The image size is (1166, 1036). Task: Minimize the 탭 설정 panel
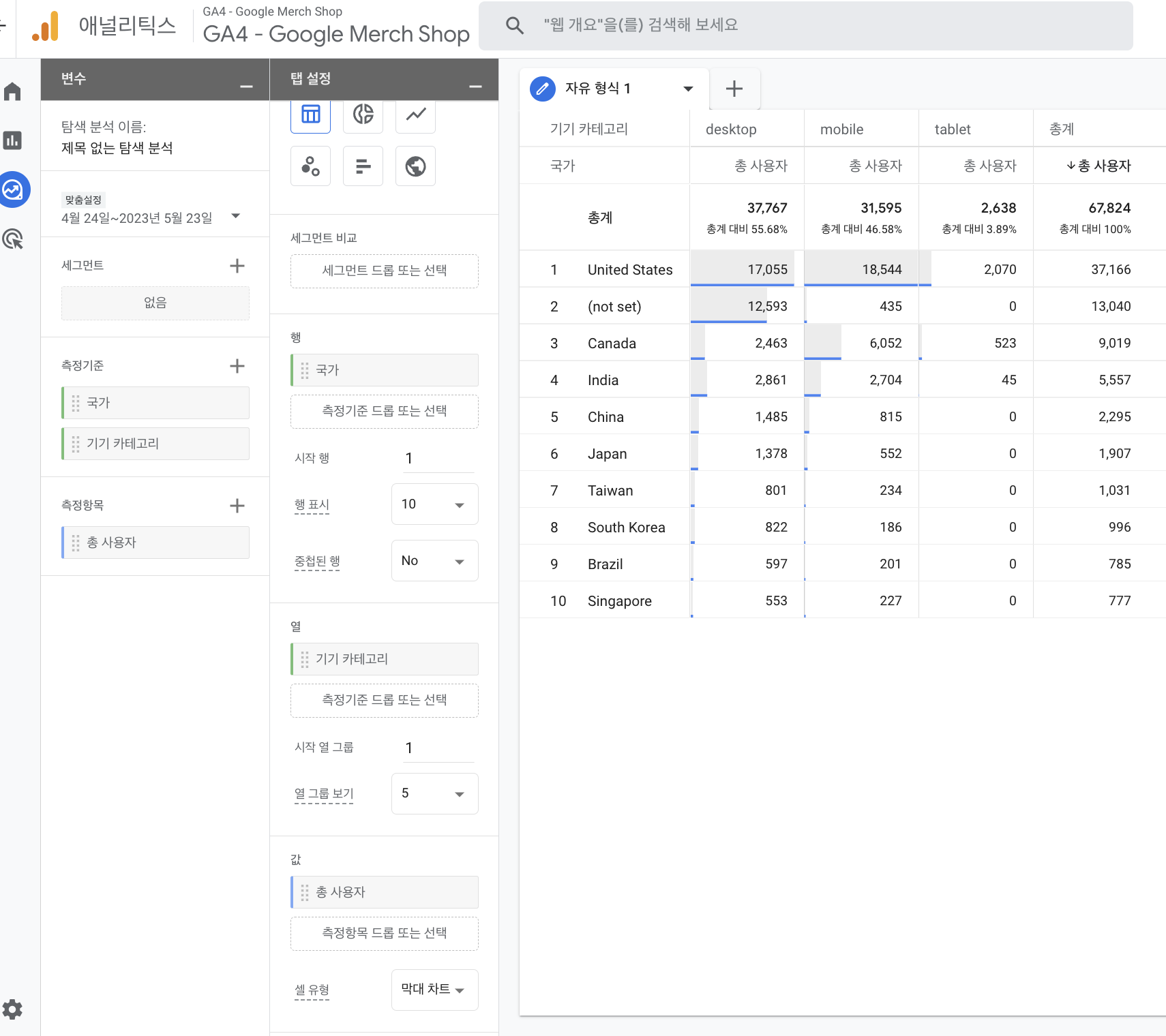coord(476,87)
